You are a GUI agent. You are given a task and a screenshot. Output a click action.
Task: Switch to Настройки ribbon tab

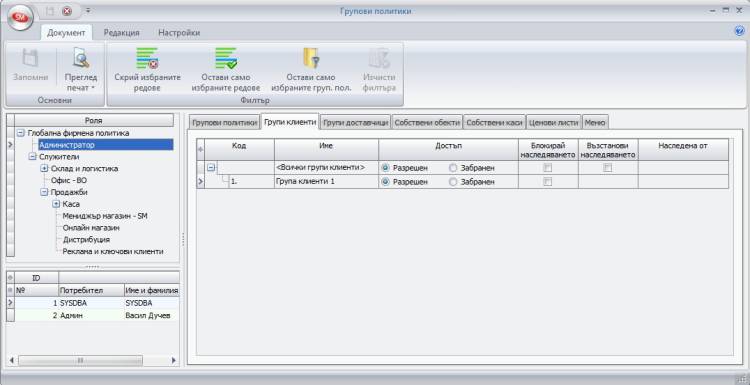point(179,33)
